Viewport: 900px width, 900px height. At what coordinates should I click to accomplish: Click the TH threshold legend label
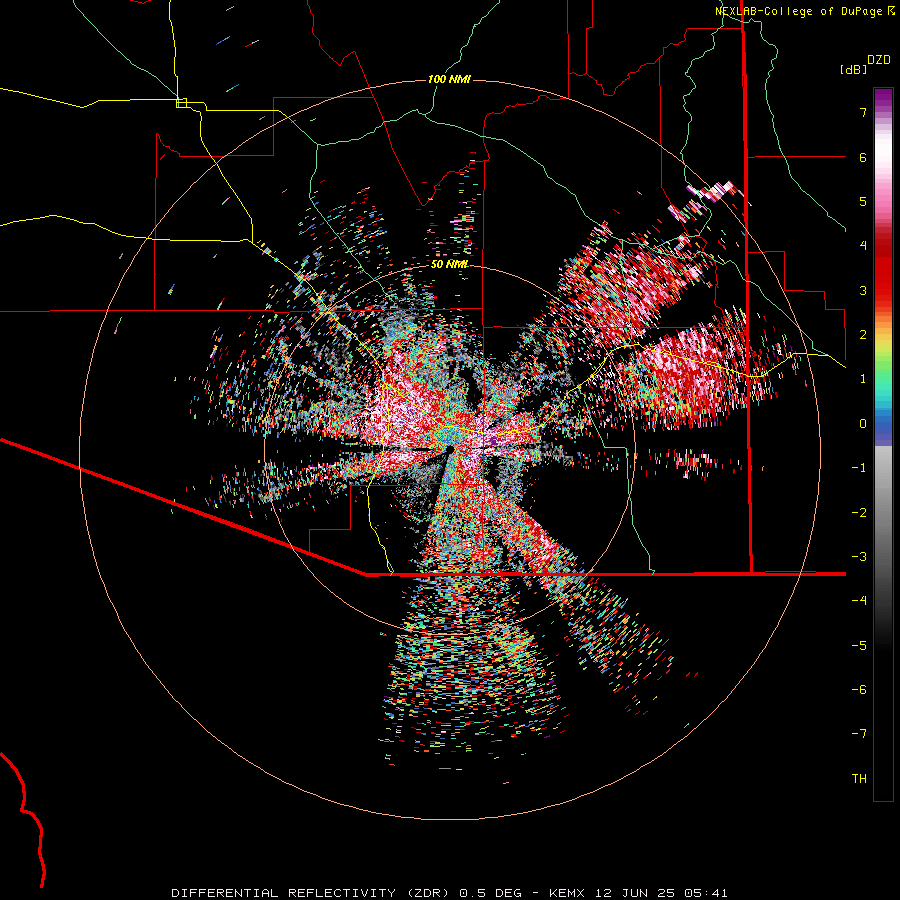(859, 778)
